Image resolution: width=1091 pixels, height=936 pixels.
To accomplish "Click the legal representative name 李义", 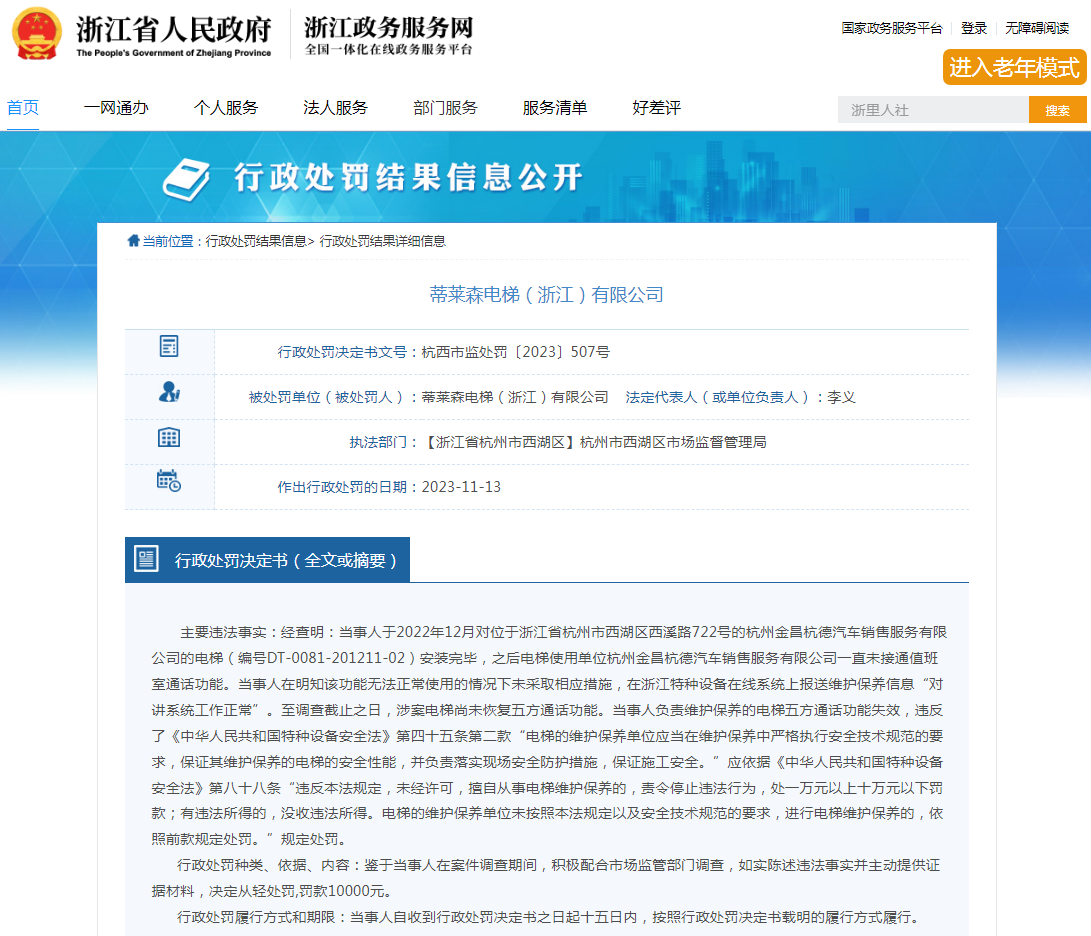I will tap(841, 397).
